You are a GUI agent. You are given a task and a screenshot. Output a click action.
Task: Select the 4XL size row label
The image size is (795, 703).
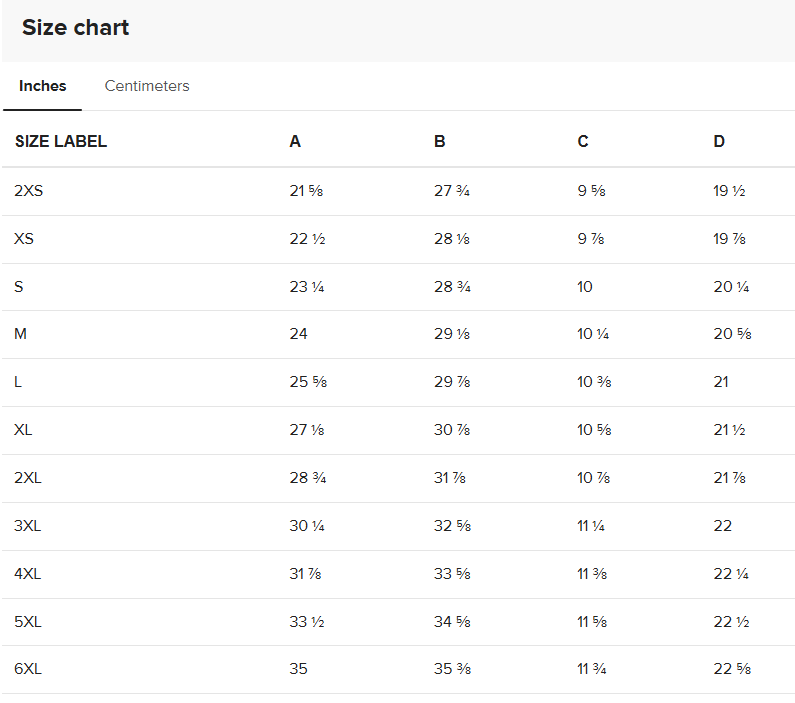pos(29,574)
